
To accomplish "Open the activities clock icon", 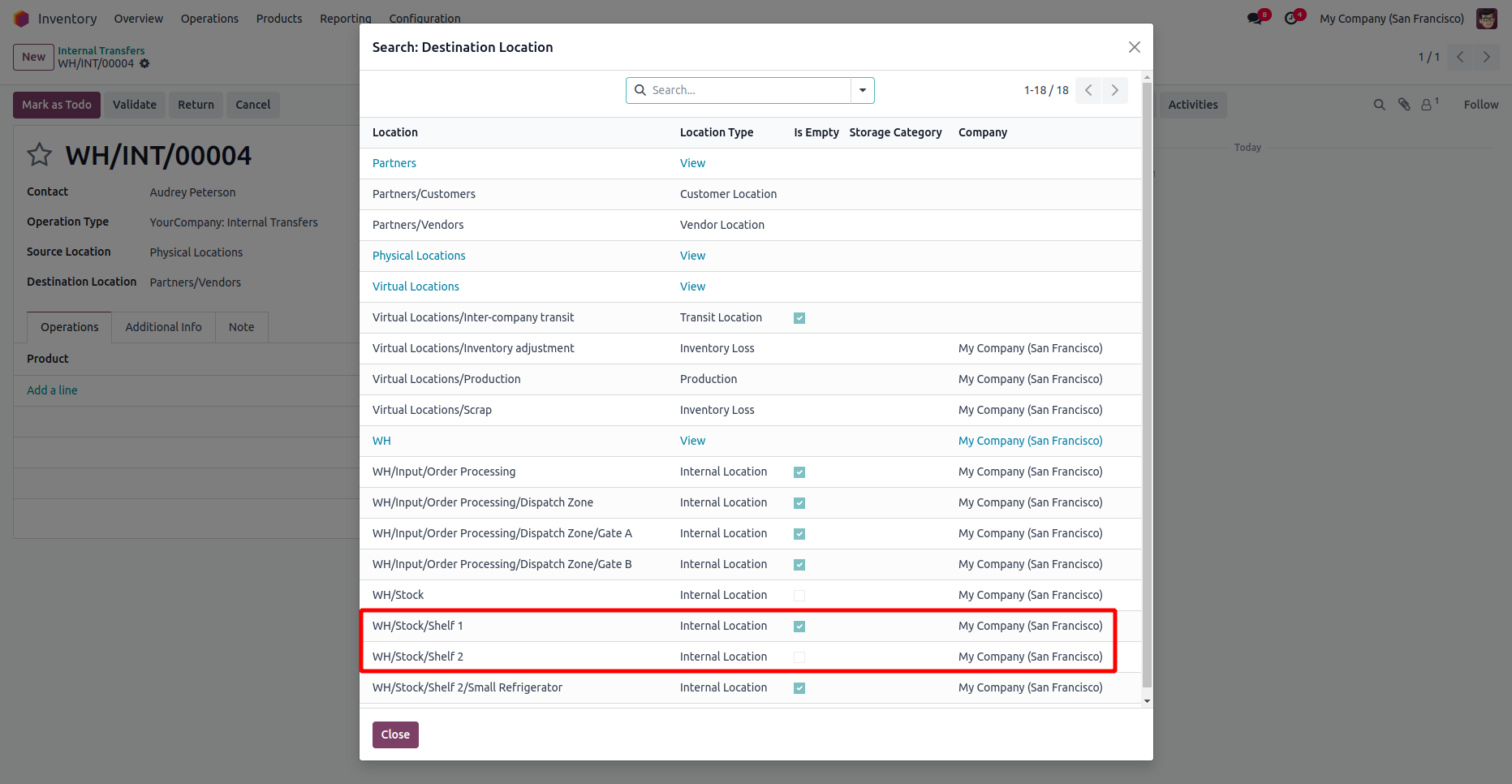I will coord(1291,19).
